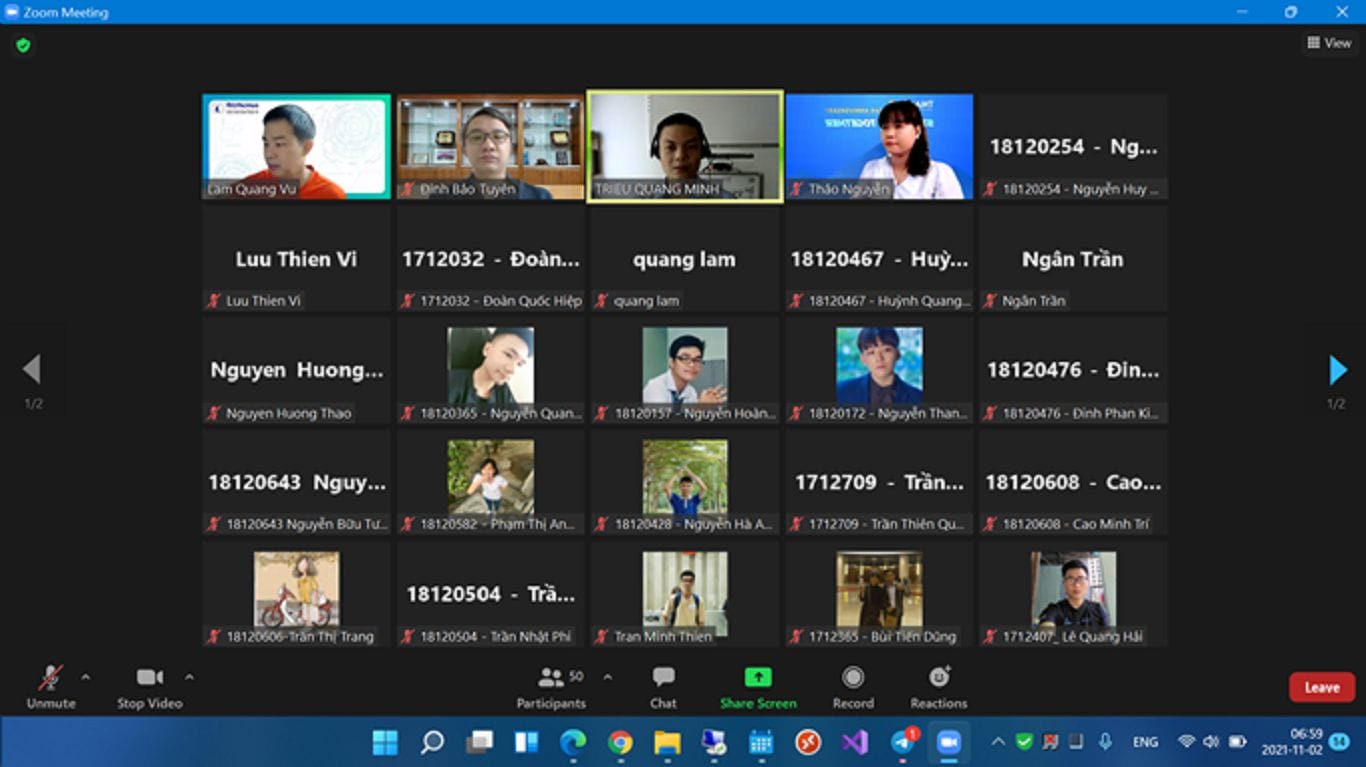Viewport: 1366px width, 767px height.
Task: Open Google Chrome from the taskbar
Action: 620,742
